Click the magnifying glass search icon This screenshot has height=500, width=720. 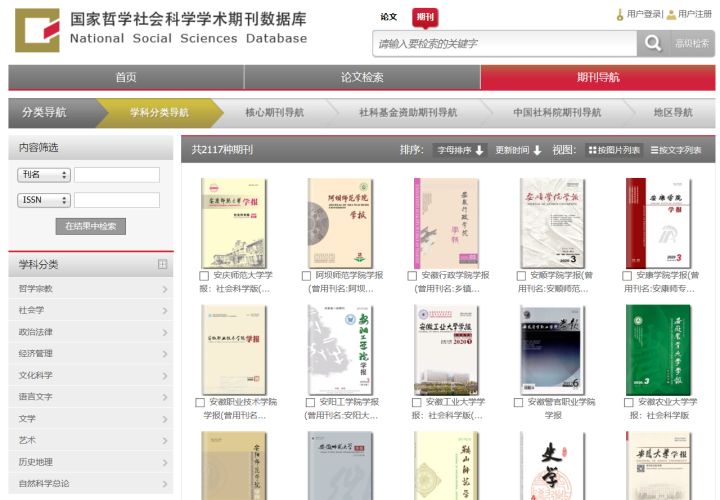pyautogui.click(x=652, y=44)
